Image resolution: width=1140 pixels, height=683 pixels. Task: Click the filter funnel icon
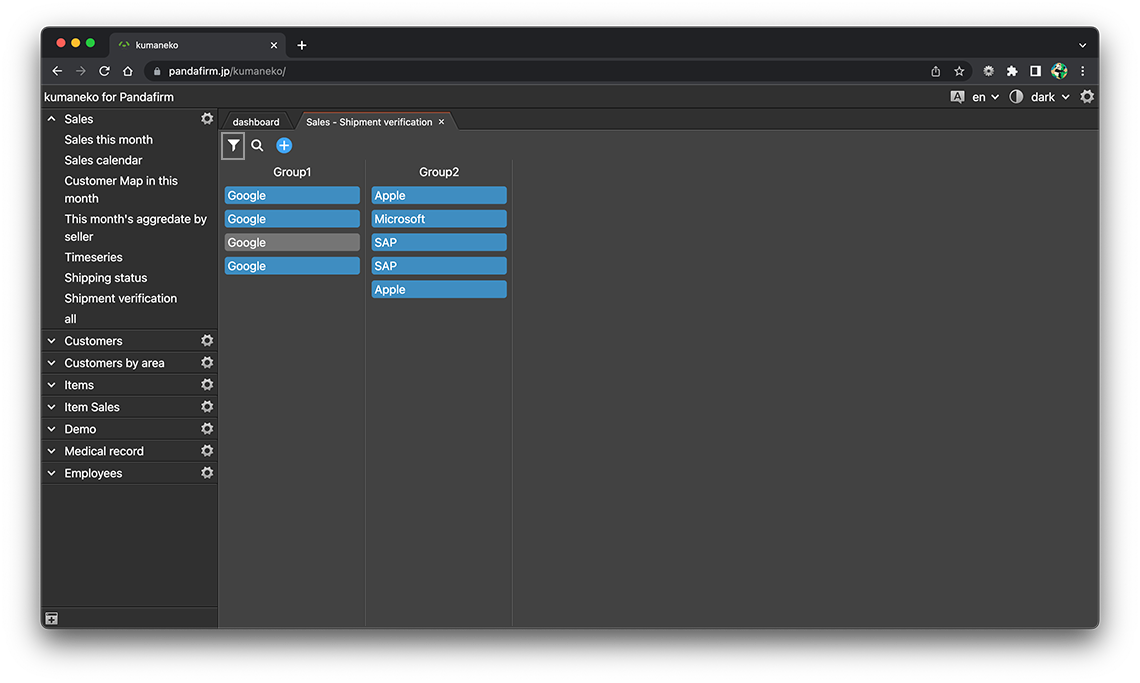click(x=233, y=146)
